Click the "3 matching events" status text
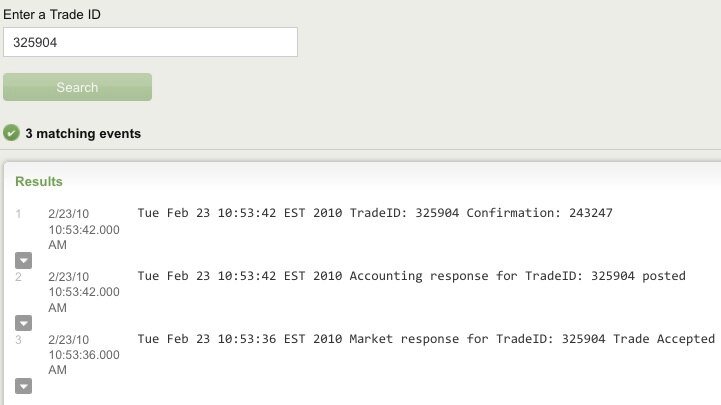The width and height of the screenshot is (721, 405). [x=83, y=133]
